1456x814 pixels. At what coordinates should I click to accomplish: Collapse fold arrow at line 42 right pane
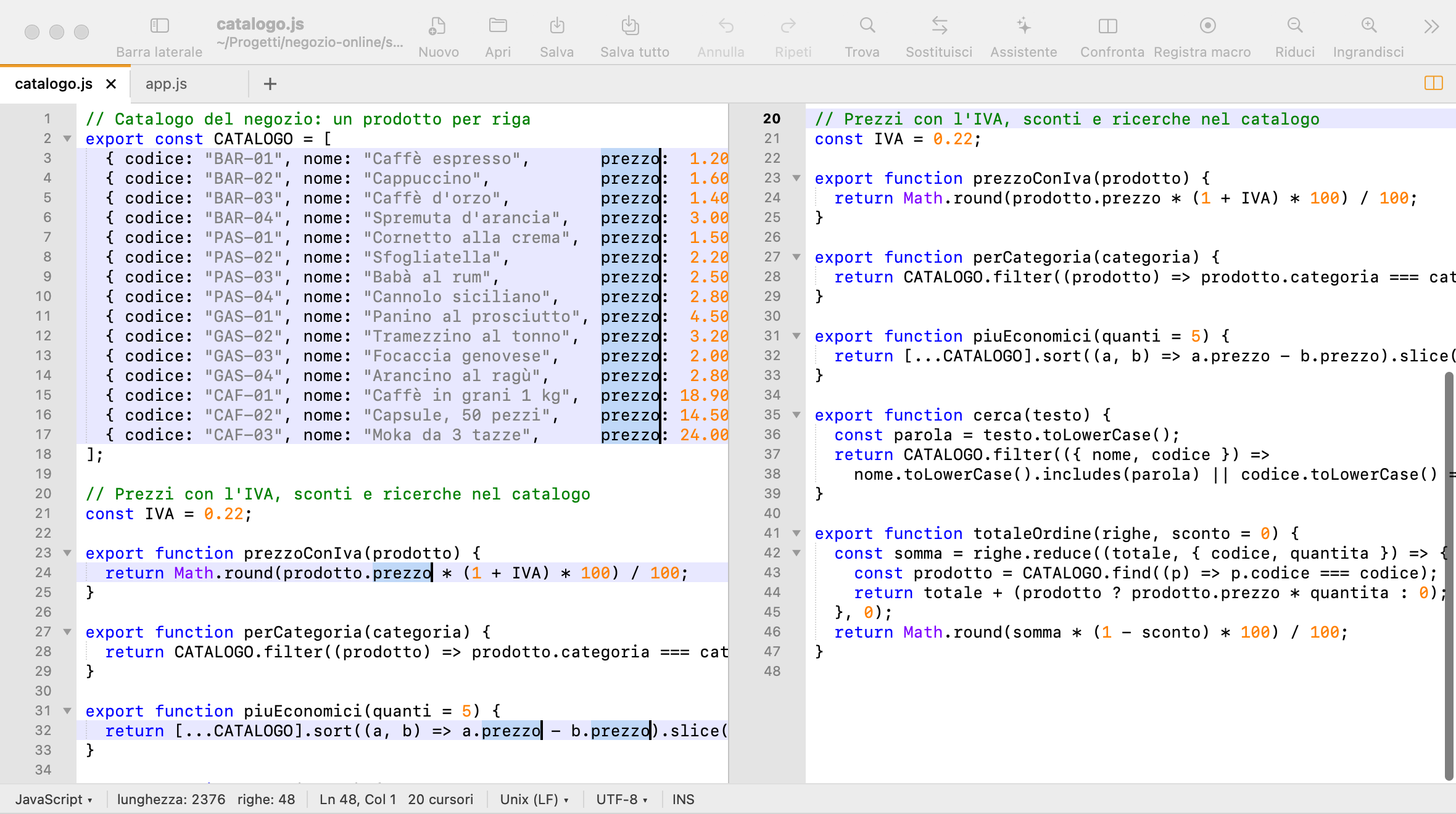[x=796, y=553]
